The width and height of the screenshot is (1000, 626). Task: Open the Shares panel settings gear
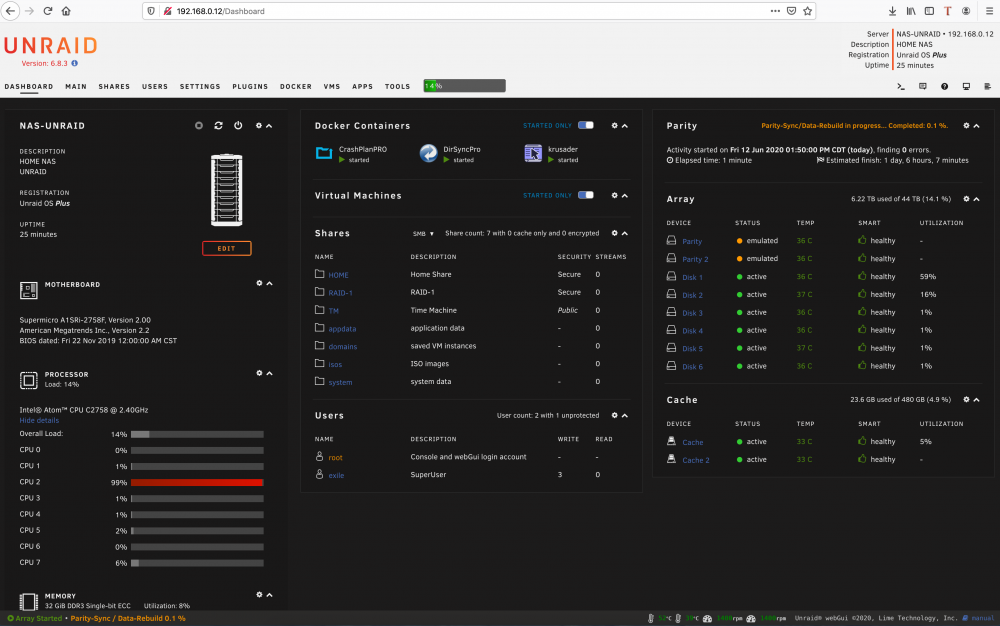[615, 233]
